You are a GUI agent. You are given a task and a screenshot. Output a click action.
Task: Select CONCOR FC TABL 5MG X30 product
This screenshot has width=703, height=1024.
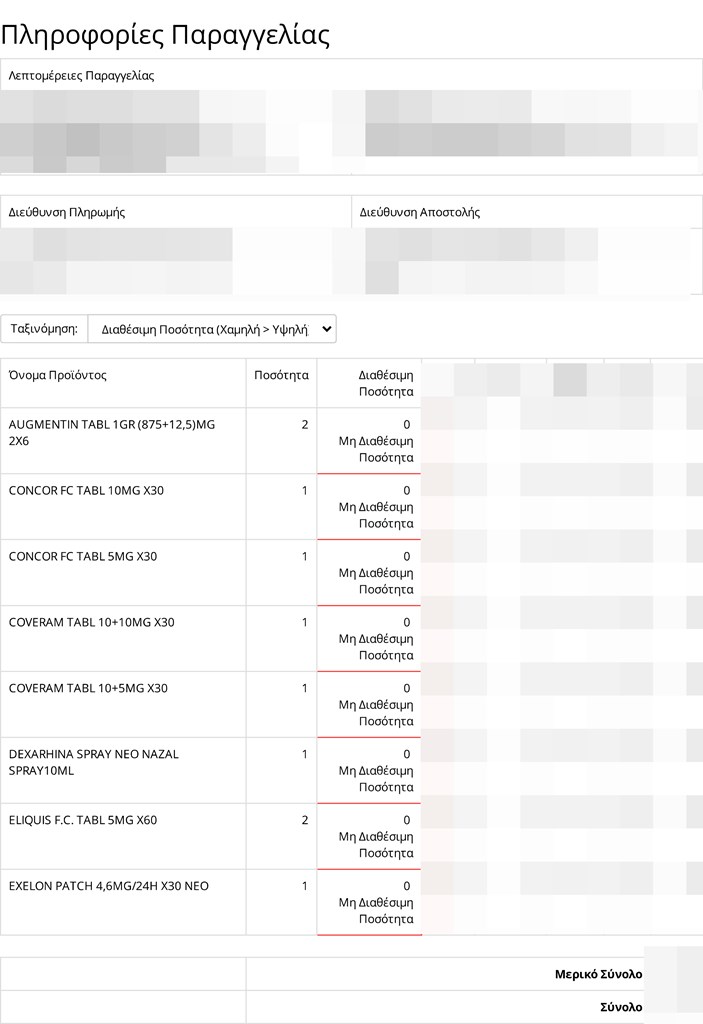83,556
